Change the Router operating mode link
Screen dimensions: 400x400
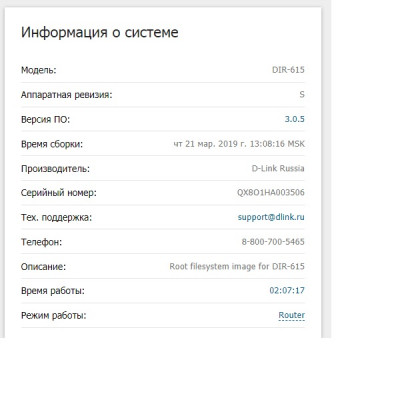(292, 315)
